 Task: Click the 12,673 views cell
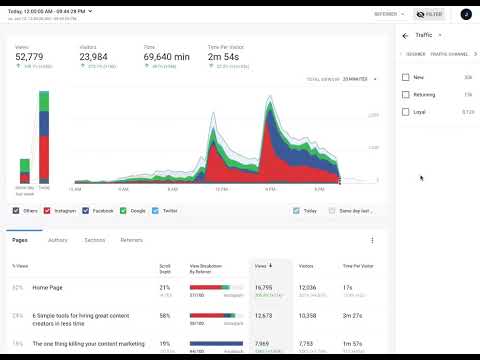tap(263, 315)
